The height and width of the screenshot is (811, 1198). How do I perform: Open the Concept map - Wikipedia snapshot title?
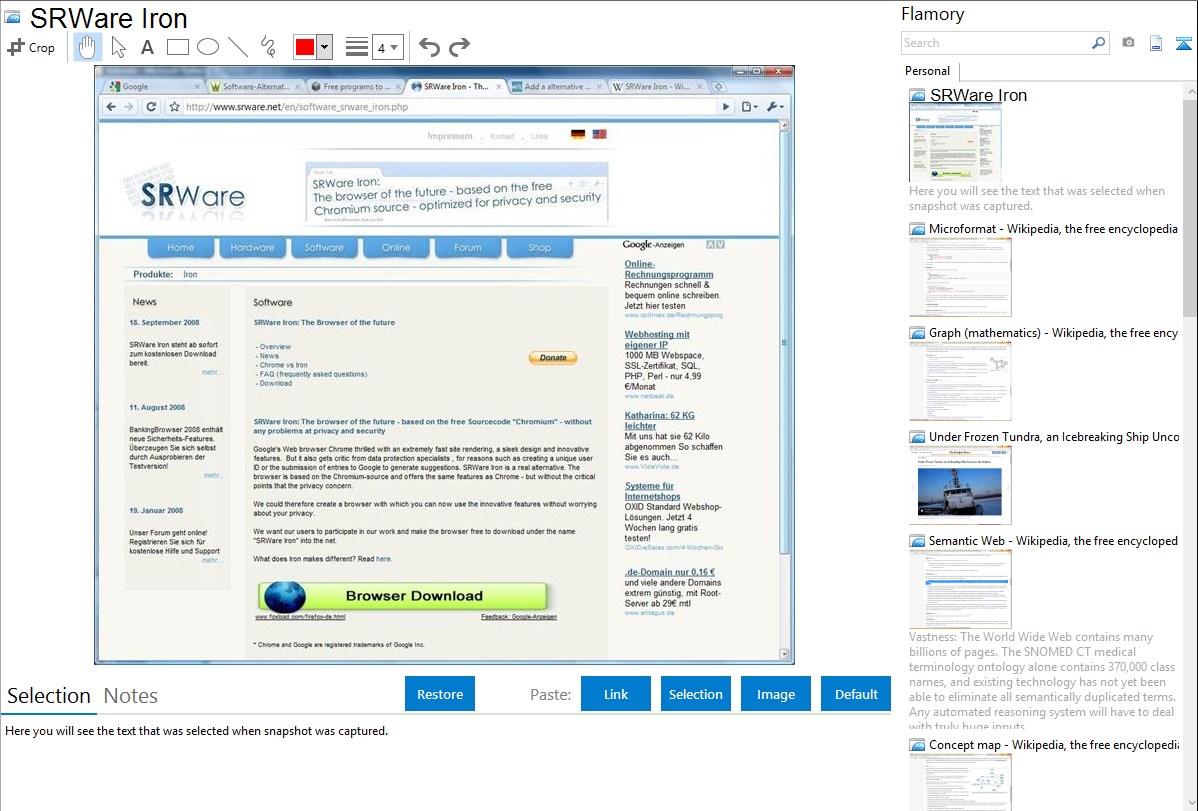pos(1053,744)
